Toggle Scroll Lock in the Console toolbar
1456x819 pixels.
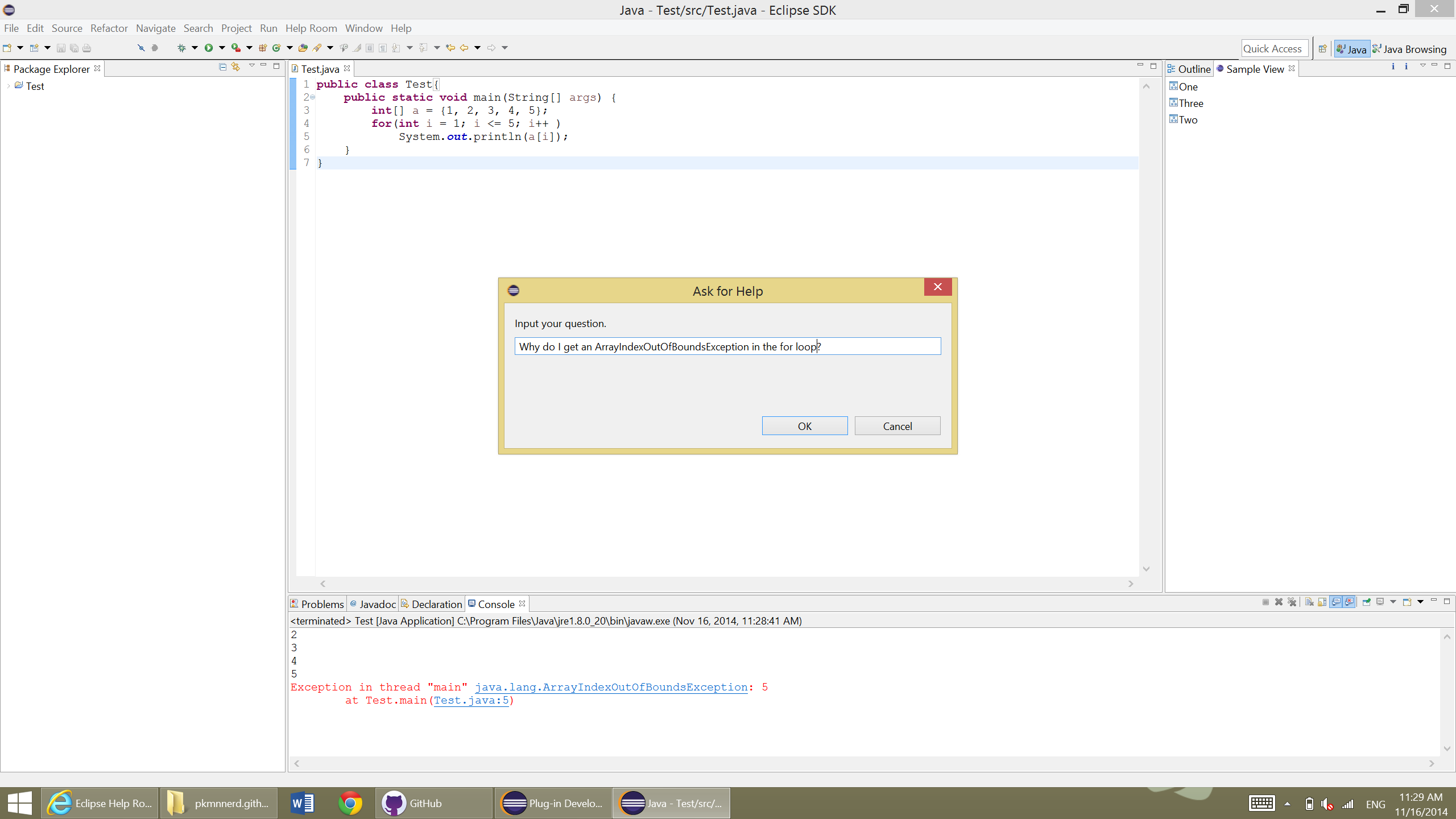click(1322, 602)
